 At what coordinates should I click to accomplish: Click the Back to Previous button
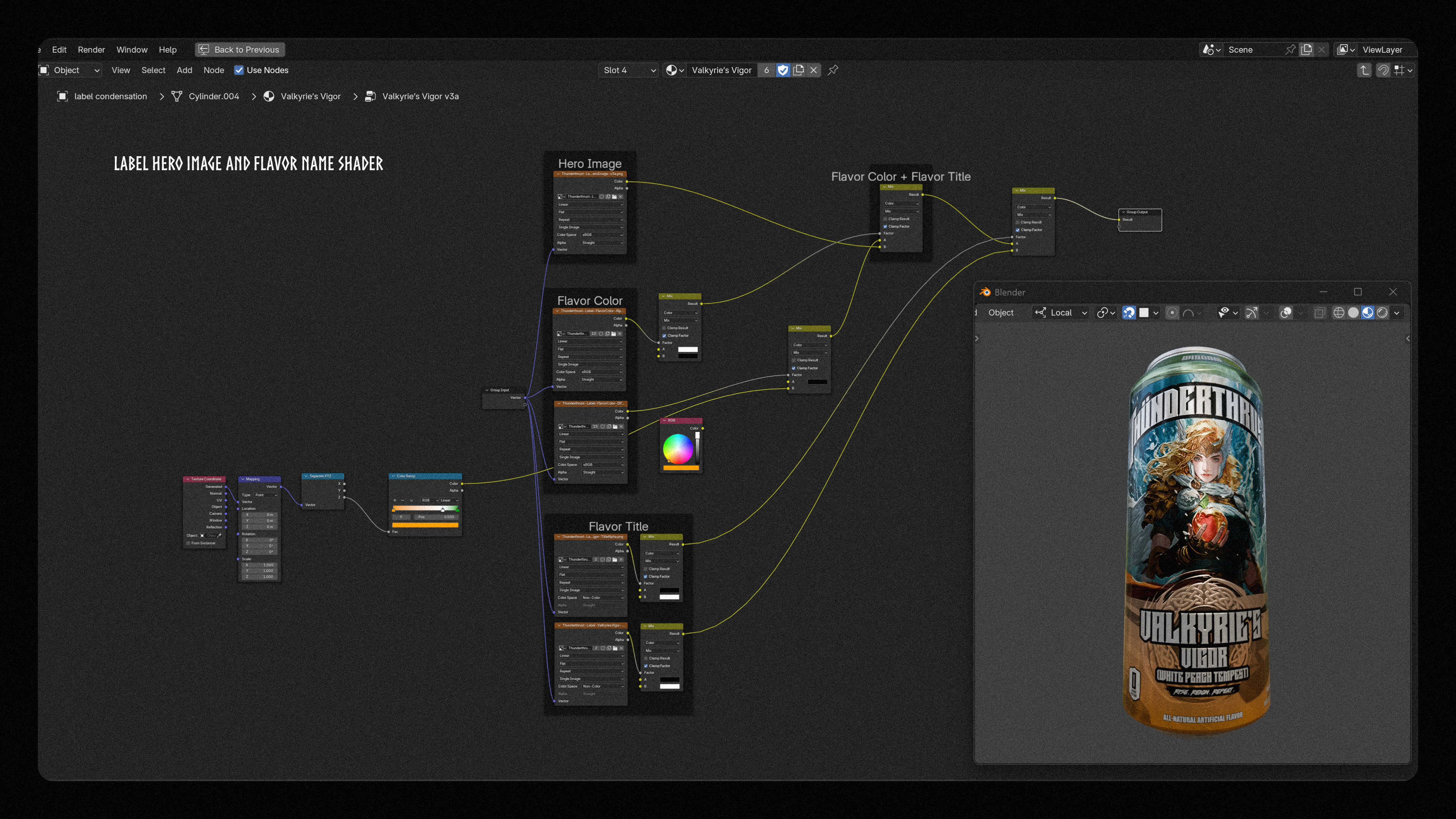(240, 50)
